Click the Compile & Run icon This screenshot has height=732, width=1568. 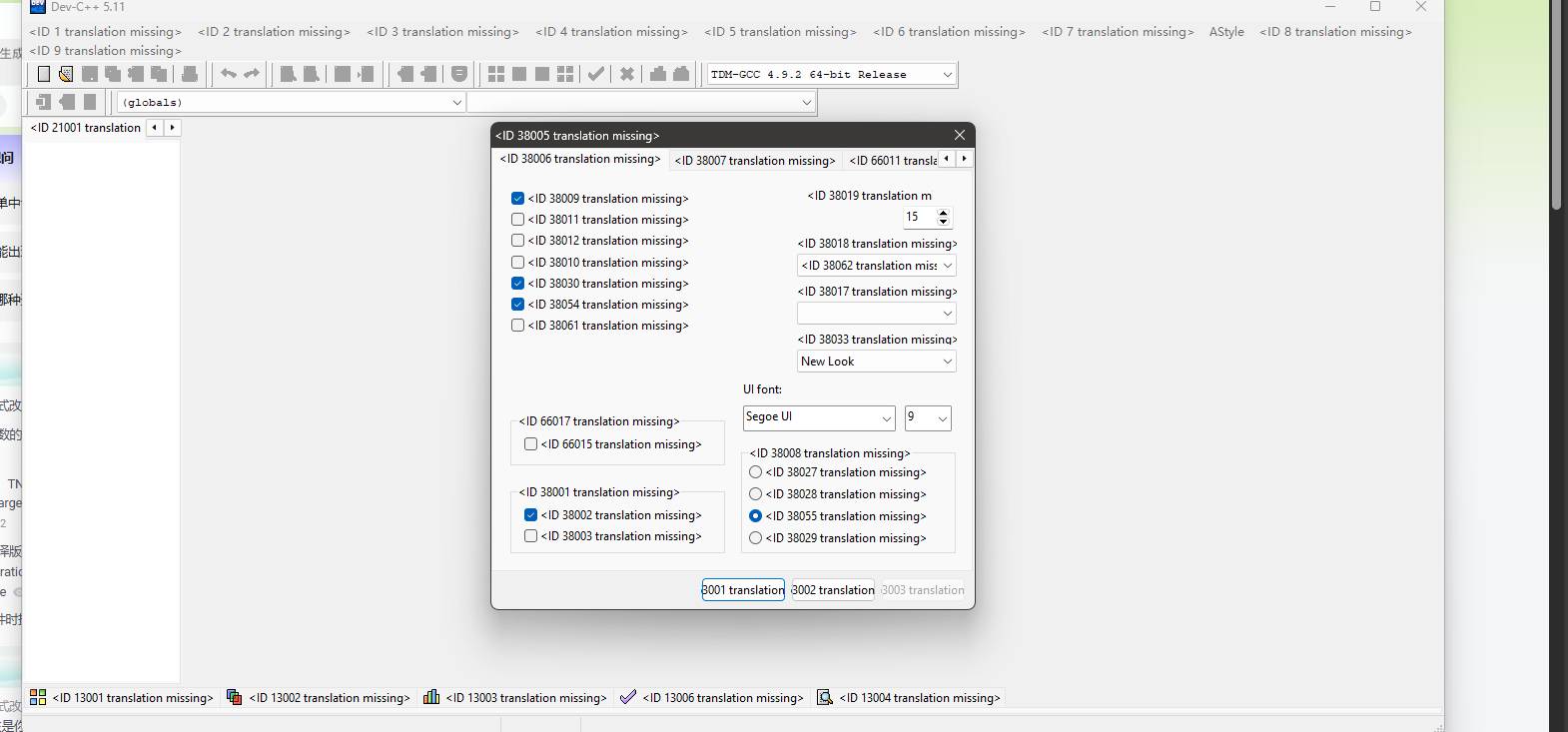click(542, 74)
